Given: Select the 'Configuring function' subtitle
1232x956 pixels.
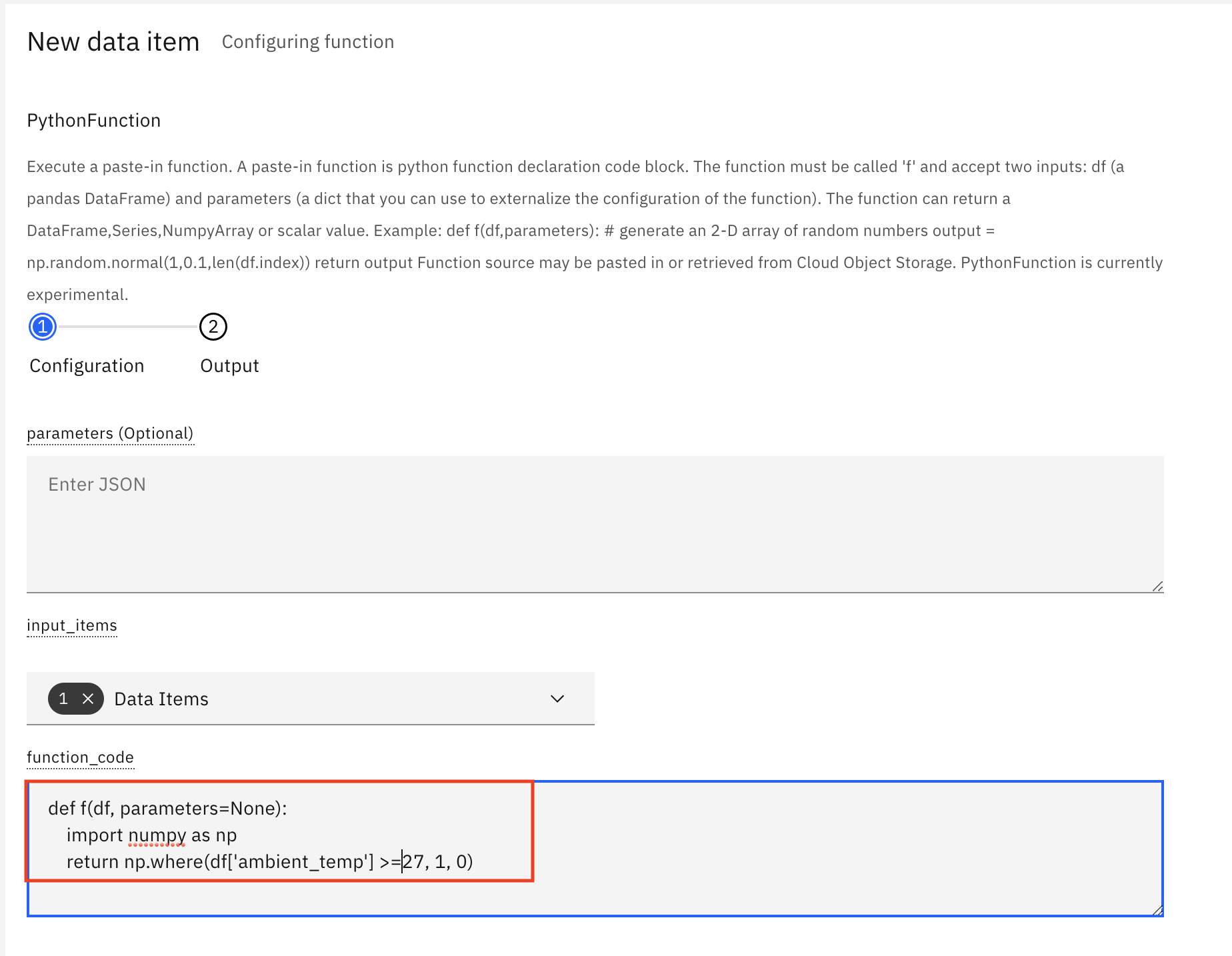Looking at the screenshot, I should point(308,42).
